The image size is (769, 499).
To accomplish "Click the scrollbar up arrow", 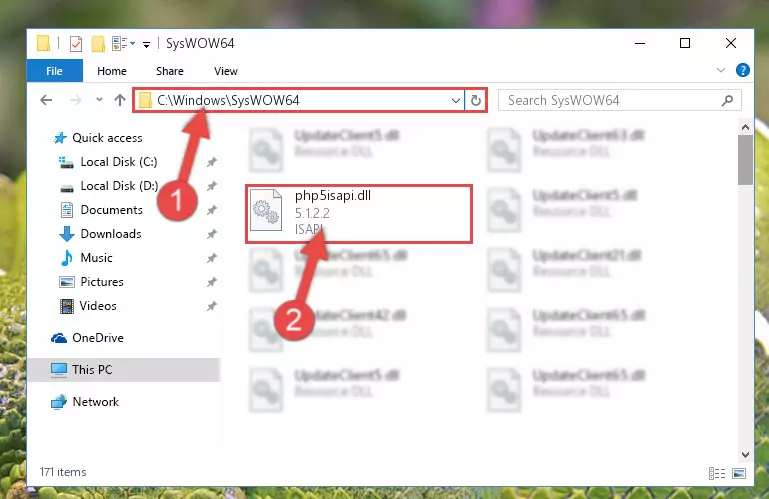I will pos(745,127).
